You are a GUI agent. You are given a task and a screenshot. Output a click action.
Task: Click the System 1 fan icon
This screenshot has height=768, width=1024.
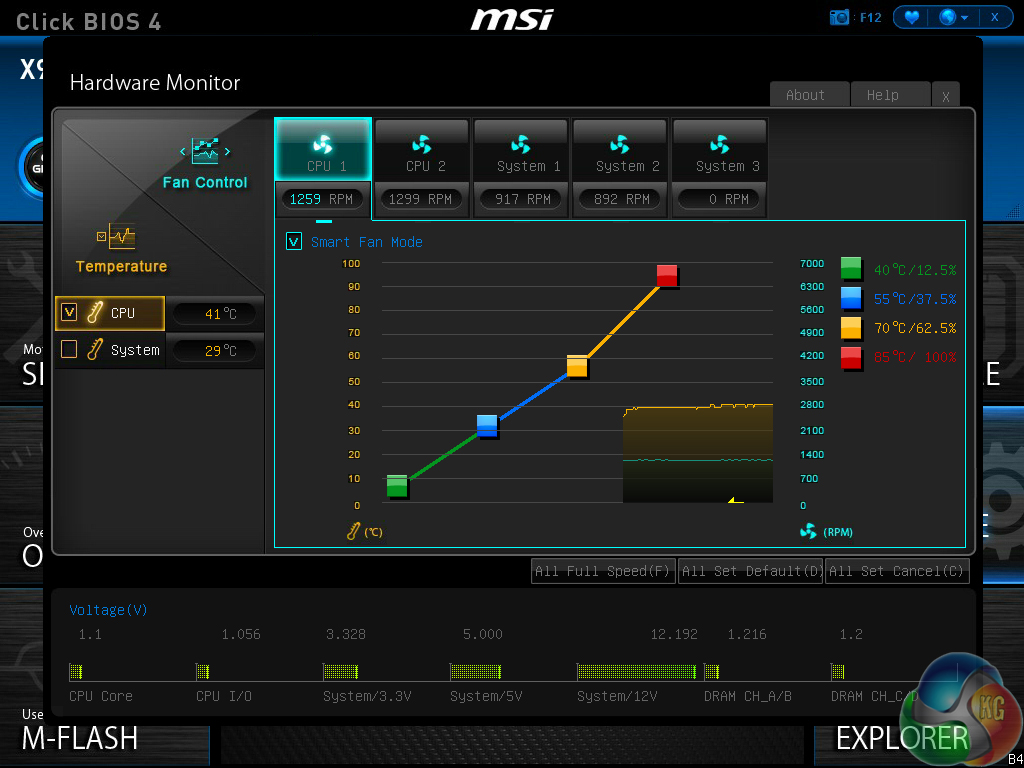coord(520,144)
